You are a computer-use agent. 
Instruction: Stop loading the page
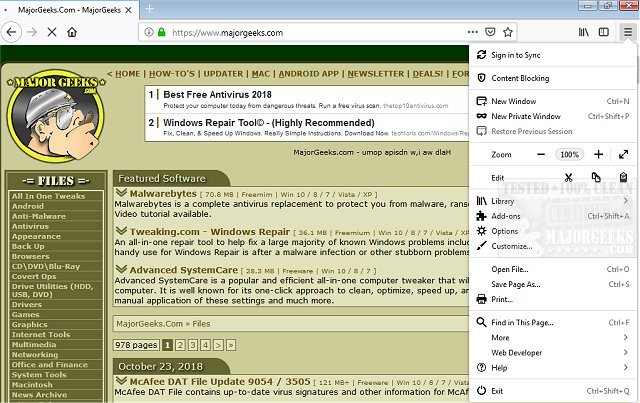52,32
